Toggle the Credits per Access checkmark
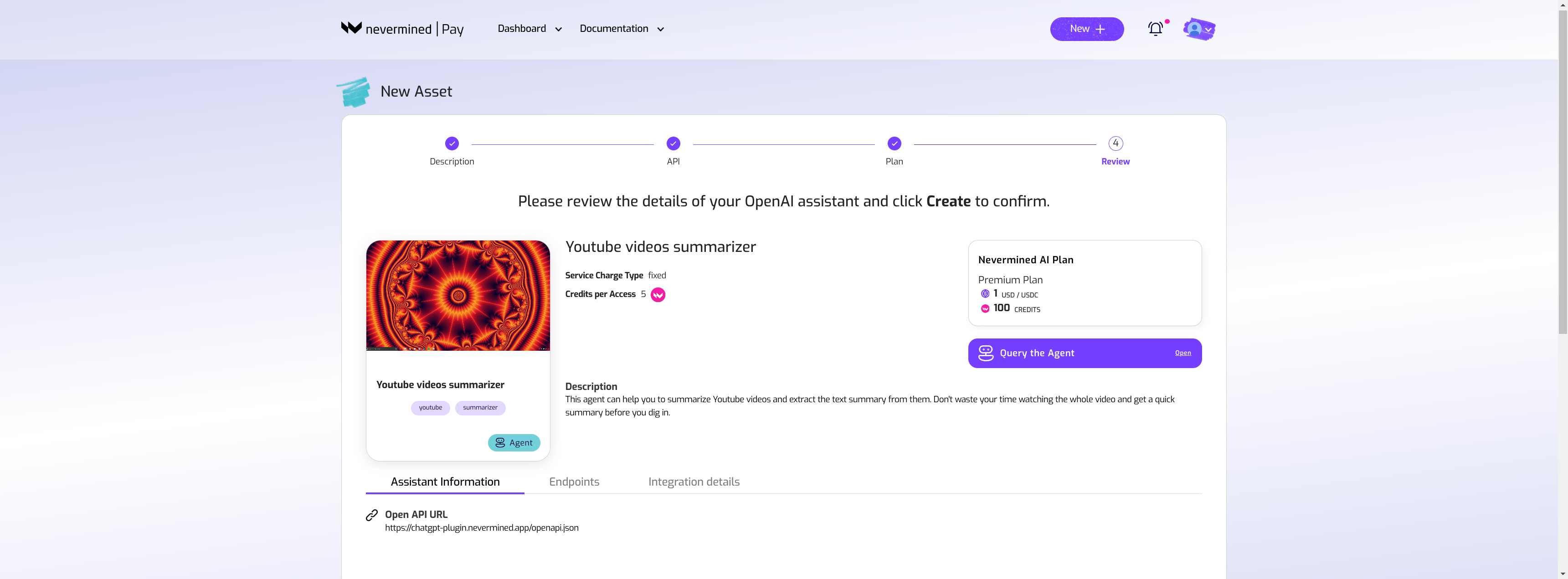Viewport: 1568px width, 579px height. click(x=658, y=294)
